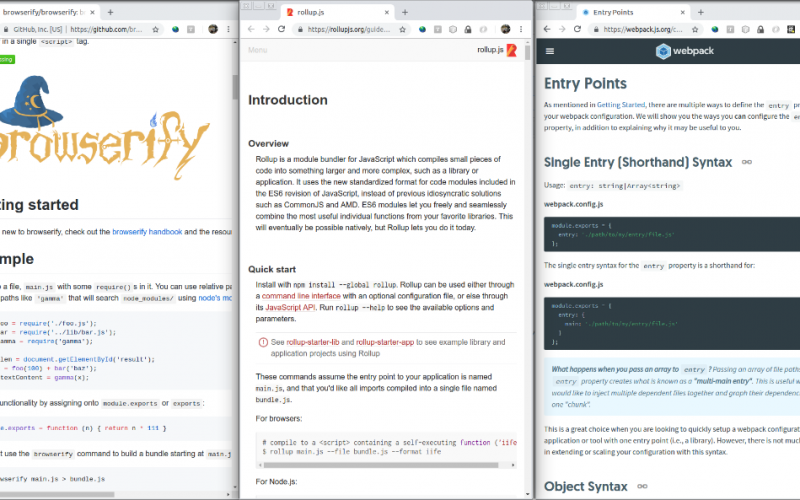The image size is (800, 500).
Task: Click the lock icon beside the rollupjs.org URL
Action: click(301, 30)
